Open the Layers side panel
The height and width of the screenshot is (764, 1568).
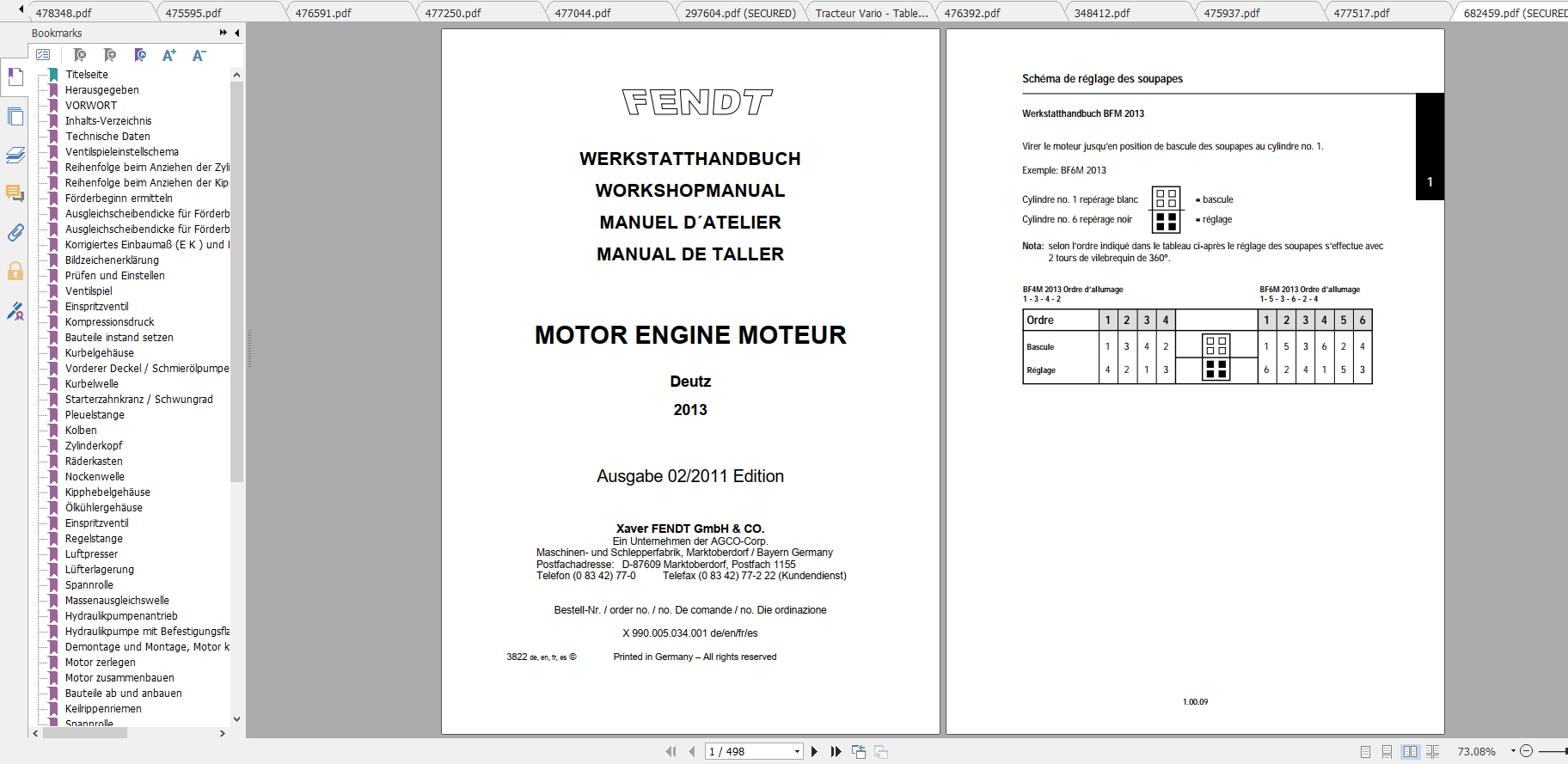(15, 155)
